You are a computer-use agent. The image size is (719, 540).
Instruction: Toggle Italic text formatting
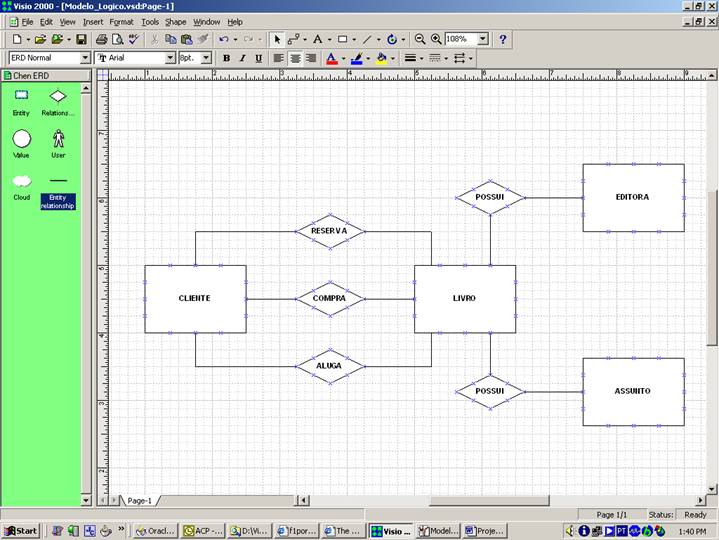(242, 58)
